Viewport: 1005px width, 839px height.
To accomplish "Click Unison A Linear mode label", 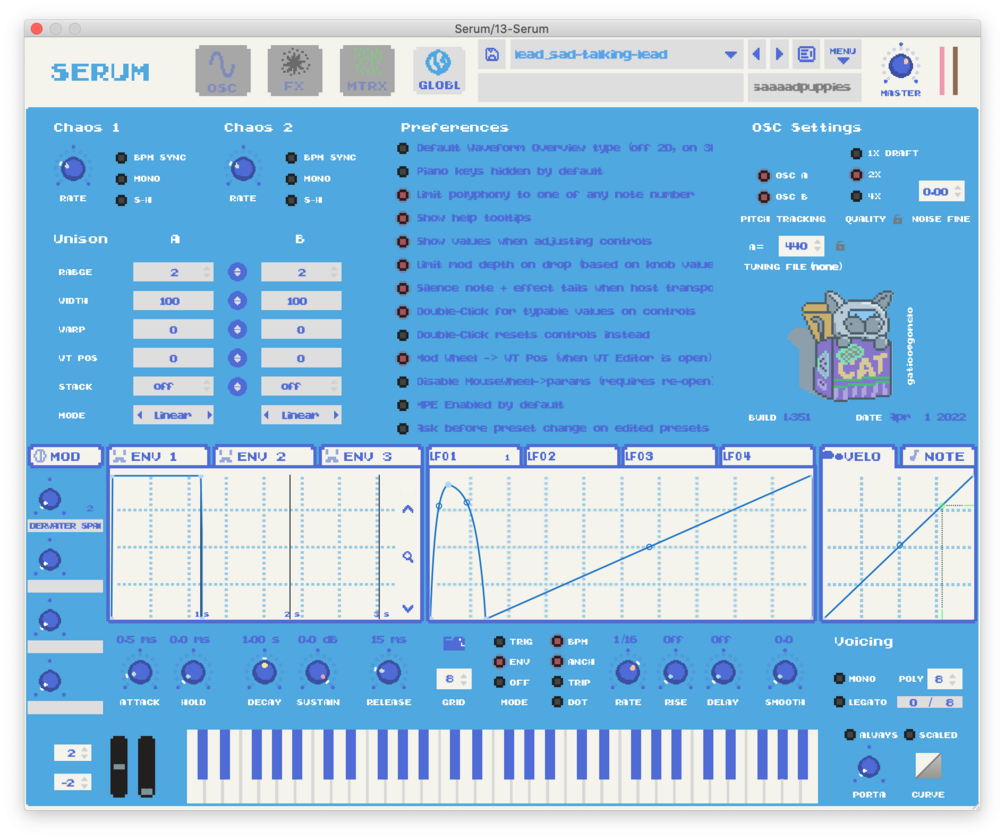I will tap(172, 415).
